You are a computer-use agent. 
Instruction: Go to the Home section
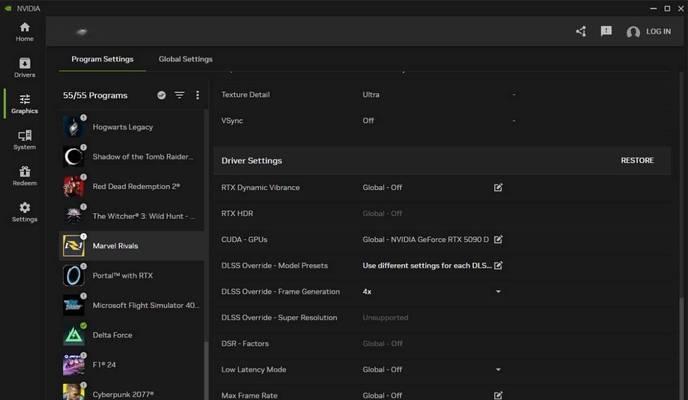click(25, 32)
